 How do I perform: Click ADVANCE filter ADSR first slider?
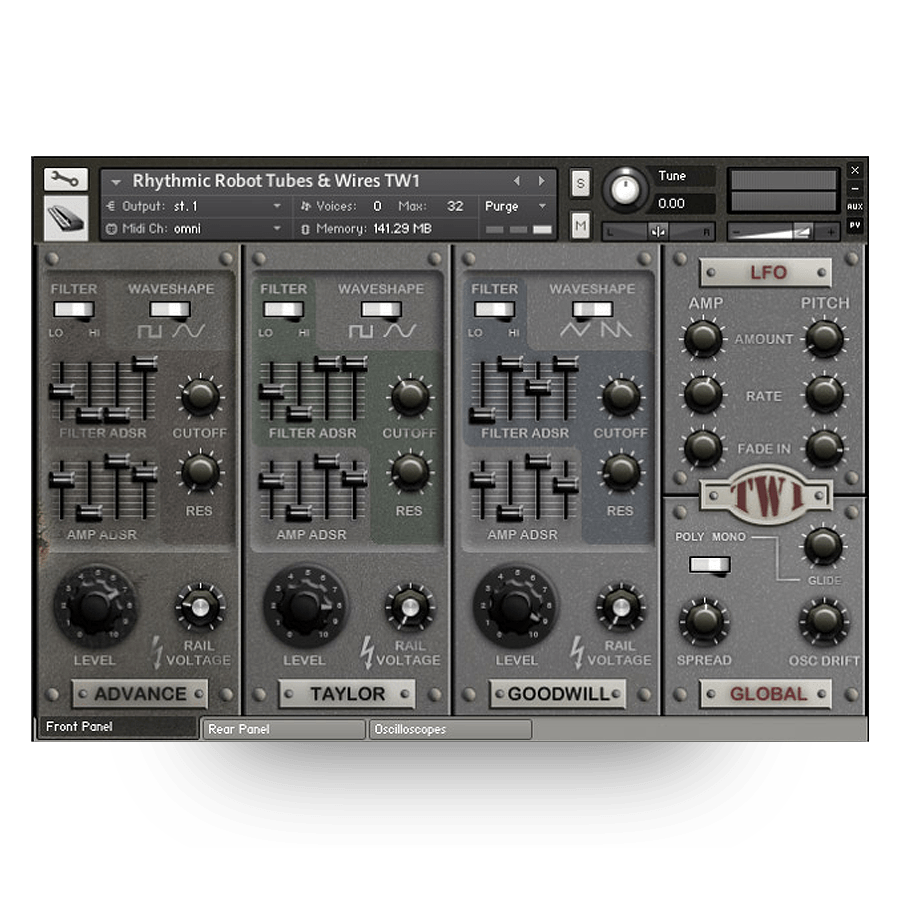click(x=61, y=391)
